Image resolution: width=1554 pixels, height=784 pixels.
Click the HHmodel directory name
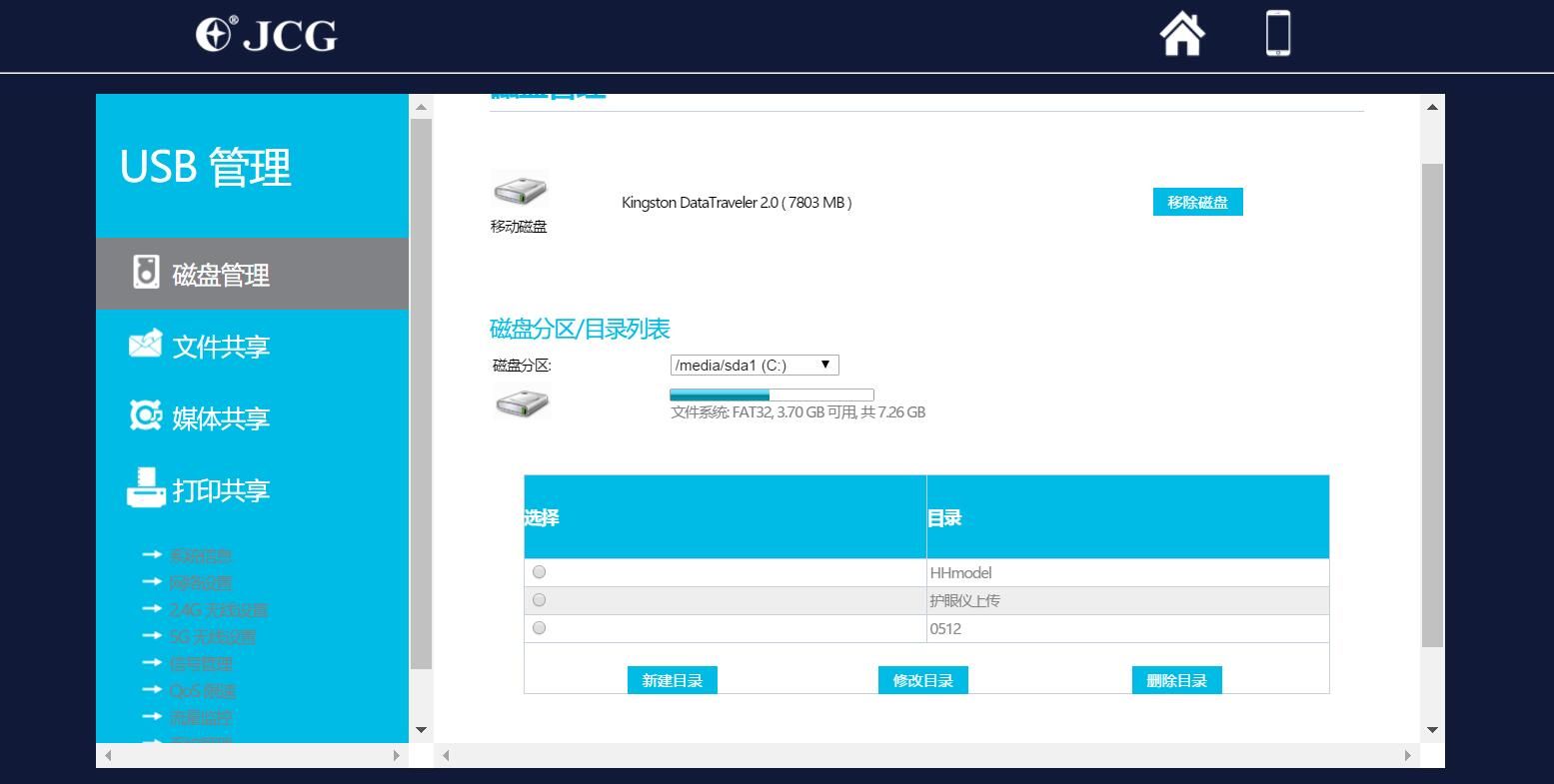[x=960, y=572]
